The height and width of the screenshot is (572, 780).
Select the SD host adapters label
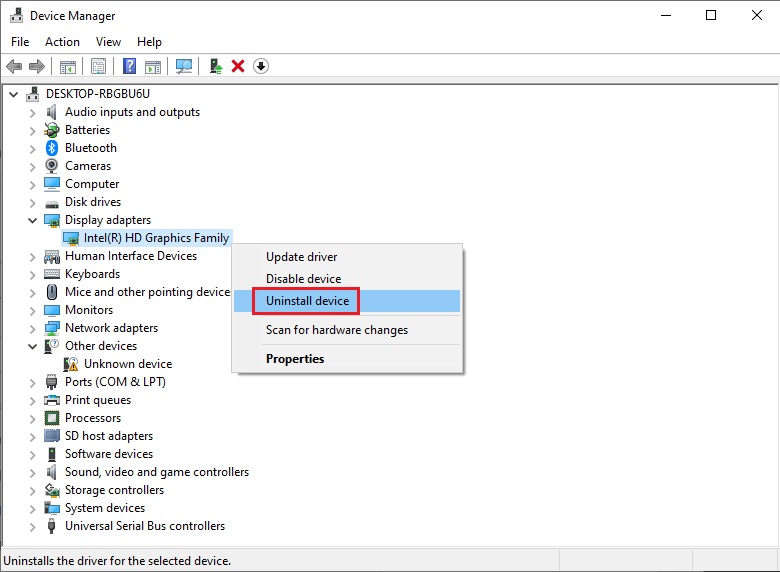pos(109,436)
